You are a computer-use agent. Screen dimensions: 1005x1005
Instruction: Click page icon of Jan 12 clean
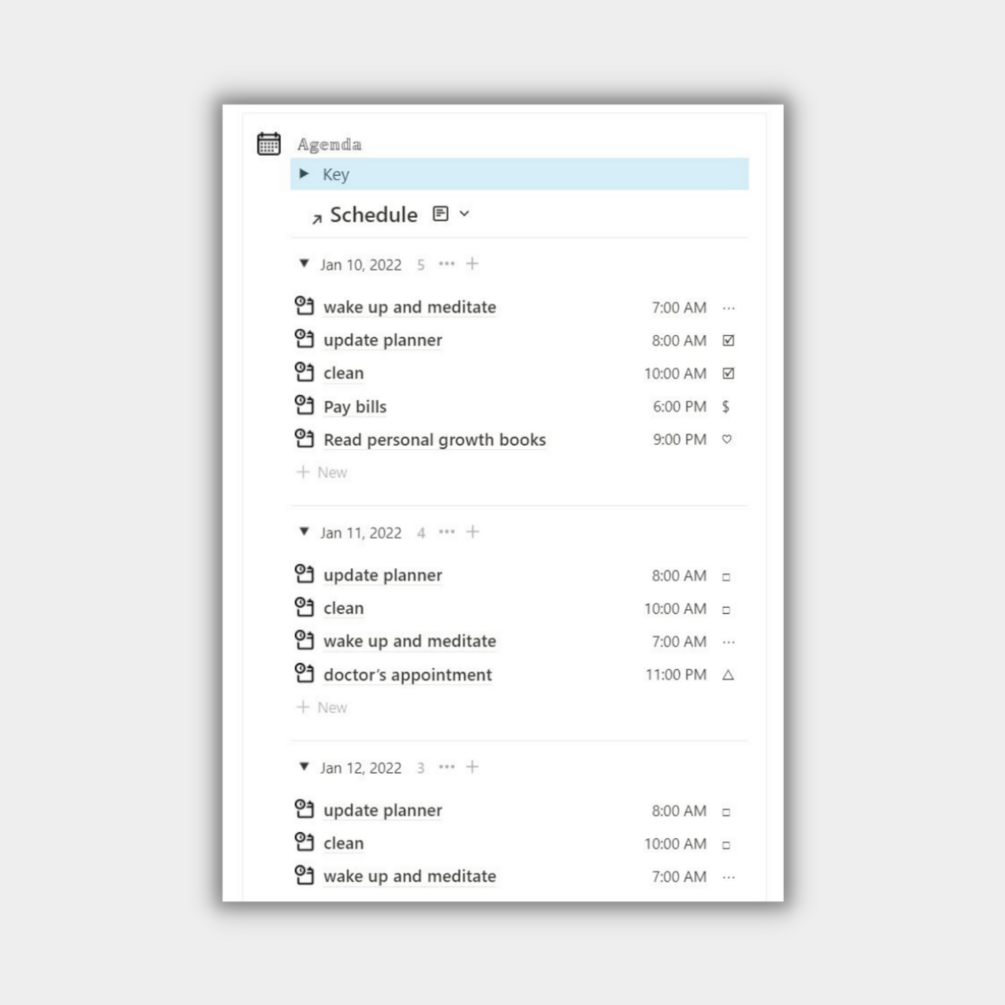pos(304,842)
